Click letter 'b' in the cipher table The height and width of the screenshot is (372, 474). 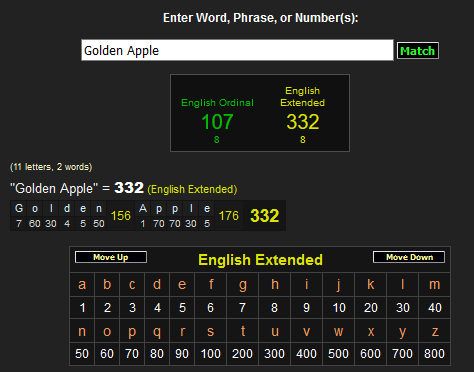[107, 284]
